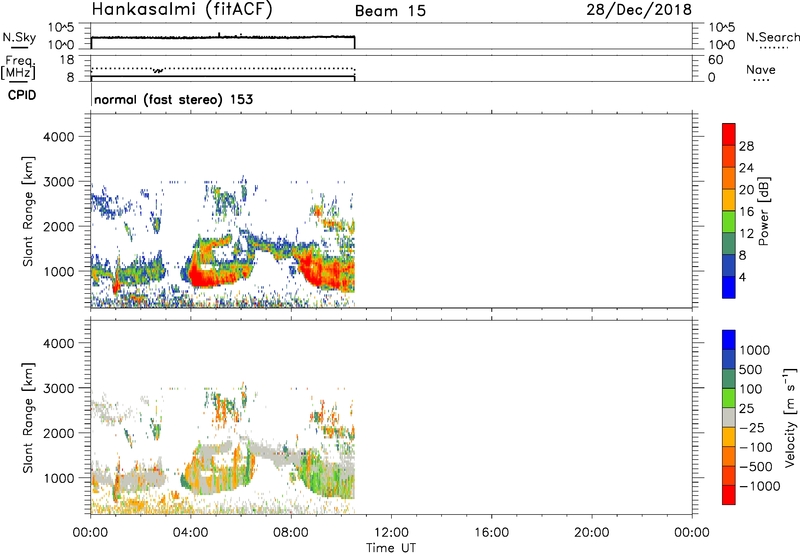Select the '-25' label on Velocity colorbar
Screen dimensions: 800x554
click(x=752, y=428)
